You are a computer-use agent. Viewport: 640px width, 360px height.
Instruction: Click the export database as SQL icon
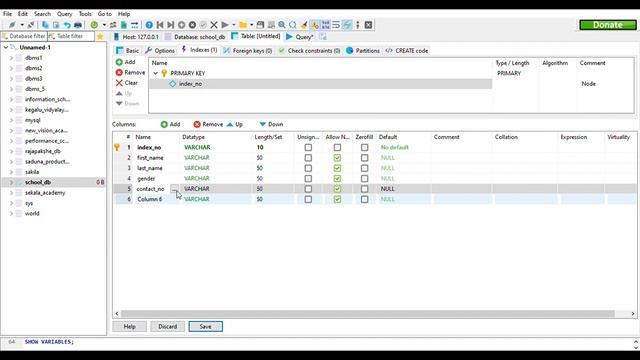124,25
